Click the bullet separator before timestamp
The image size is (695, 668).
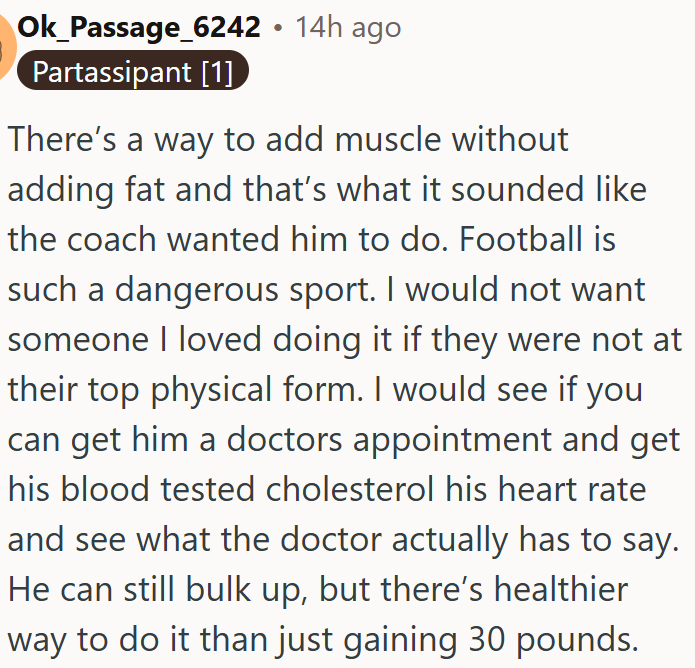point(280,28)
